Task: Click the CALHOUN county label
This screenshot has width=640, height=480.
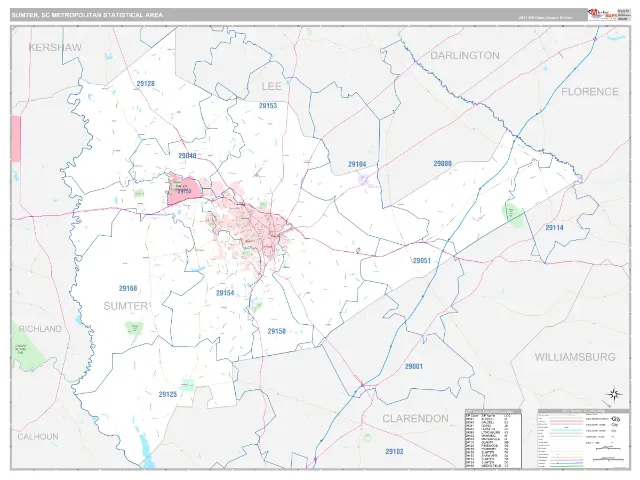Action: [38, 437]
